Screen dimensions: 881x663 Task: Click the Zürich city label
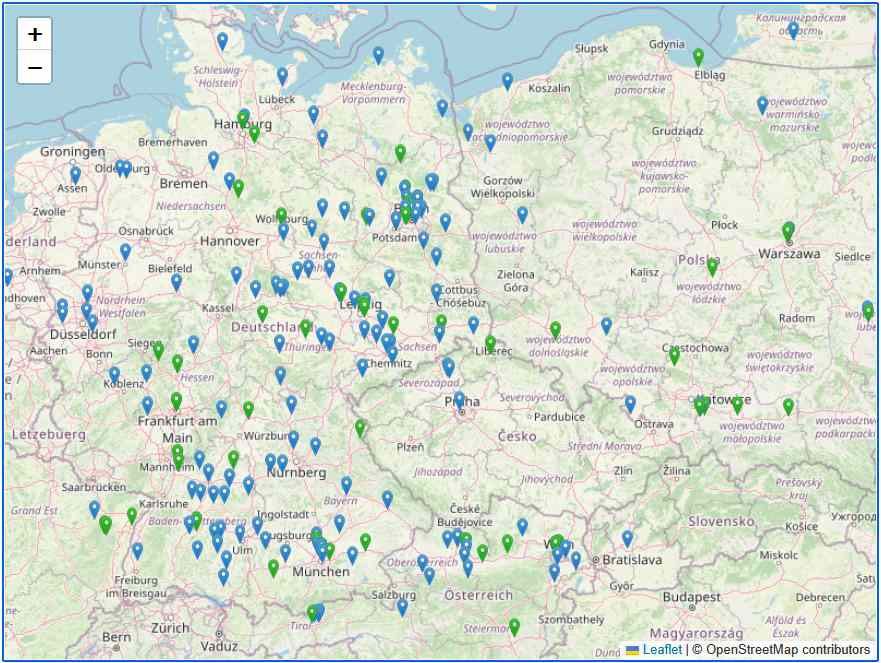(x=170, y=628)
